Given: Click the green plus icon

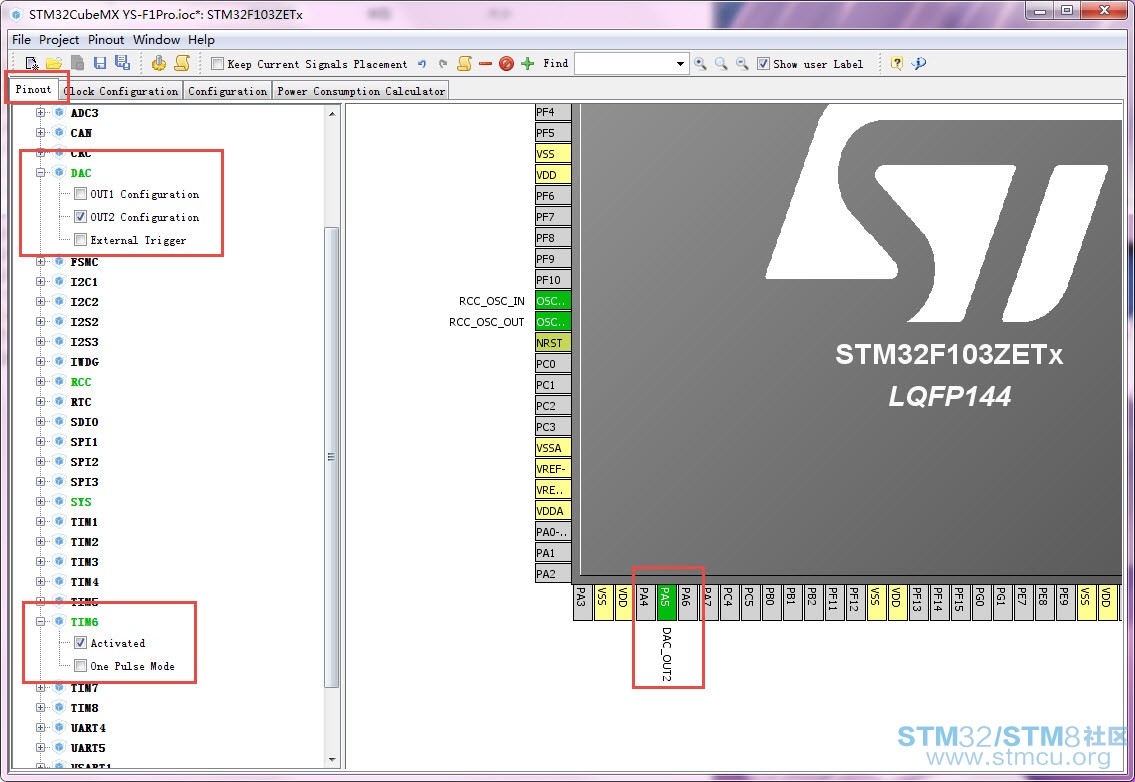Looking at the screenshot, I should (528, 64).
